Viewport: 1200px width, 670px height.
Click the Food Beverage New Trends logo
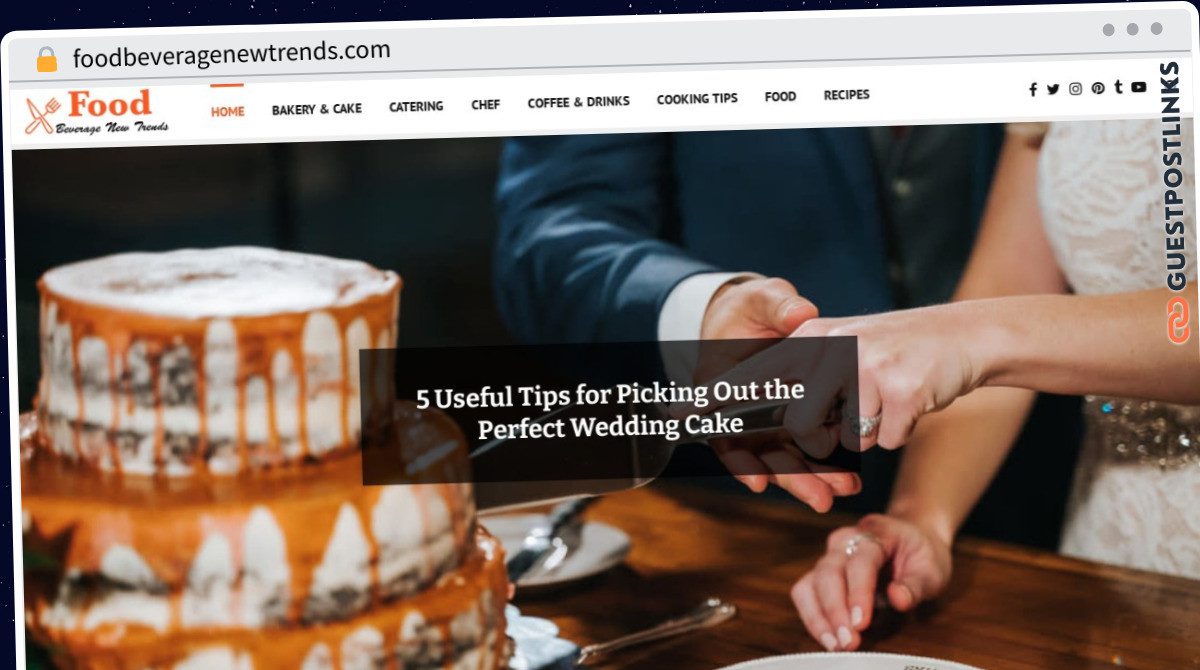pyautogui.click(x=97, y=113)
